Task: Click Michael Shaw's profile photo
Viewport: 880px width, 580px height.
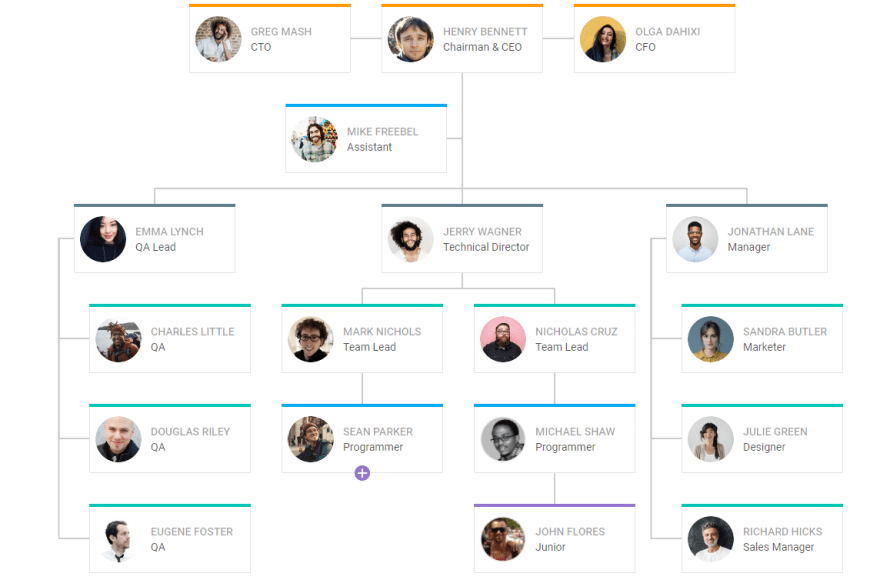Action: [503, 439]
